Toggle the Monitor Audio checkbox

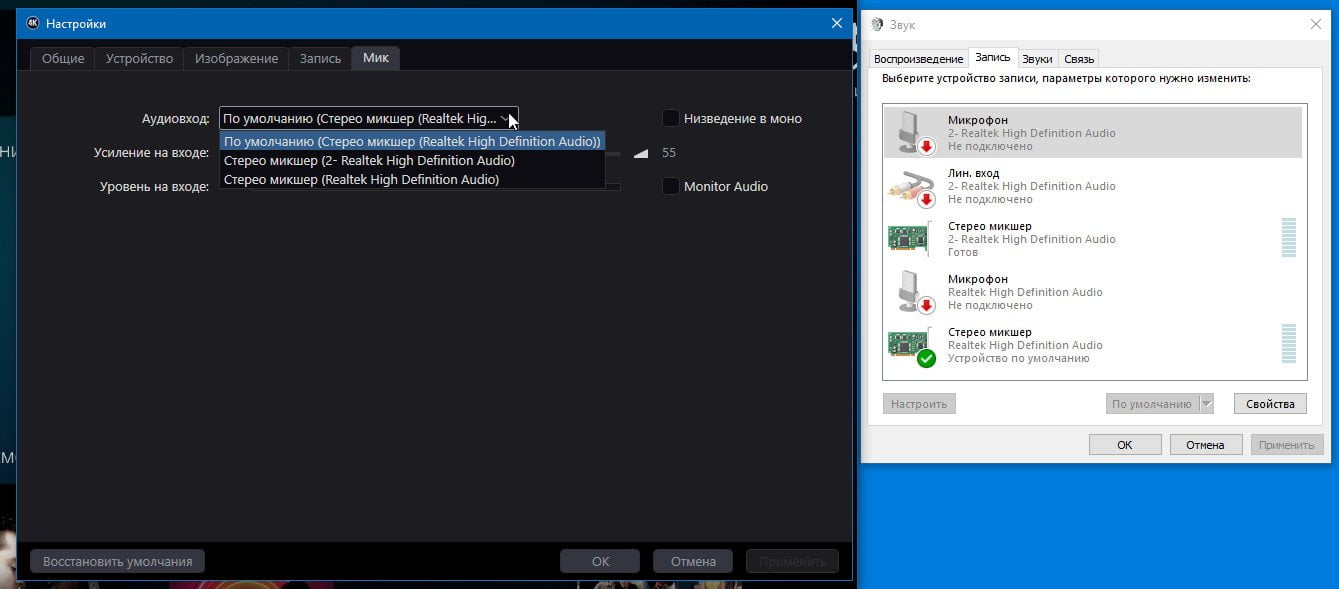tap(671, 186)
